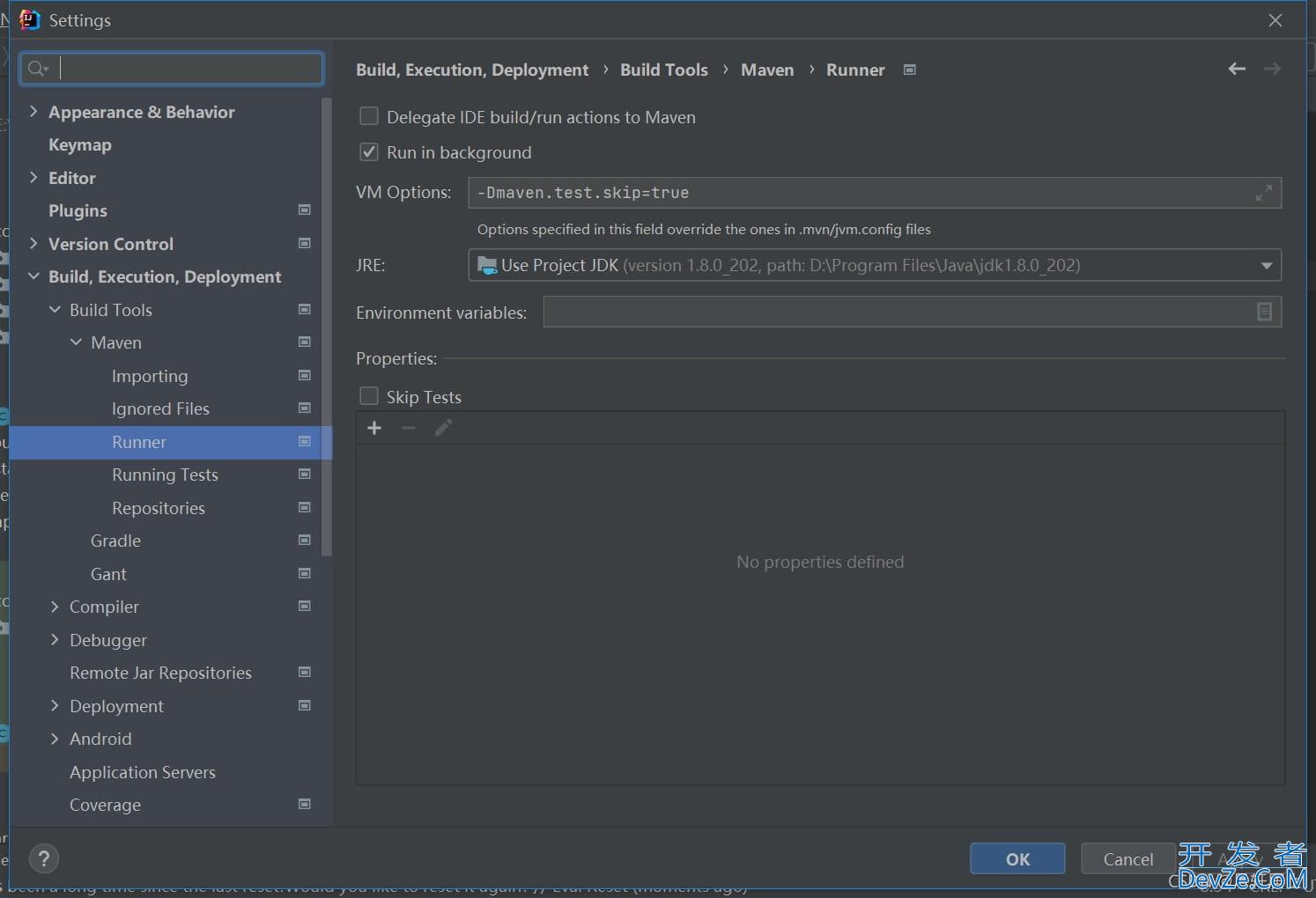Screen dimensions: 1316x898
Task: Open the environment variables editor icon
Action: click(x=1264, y=312)
